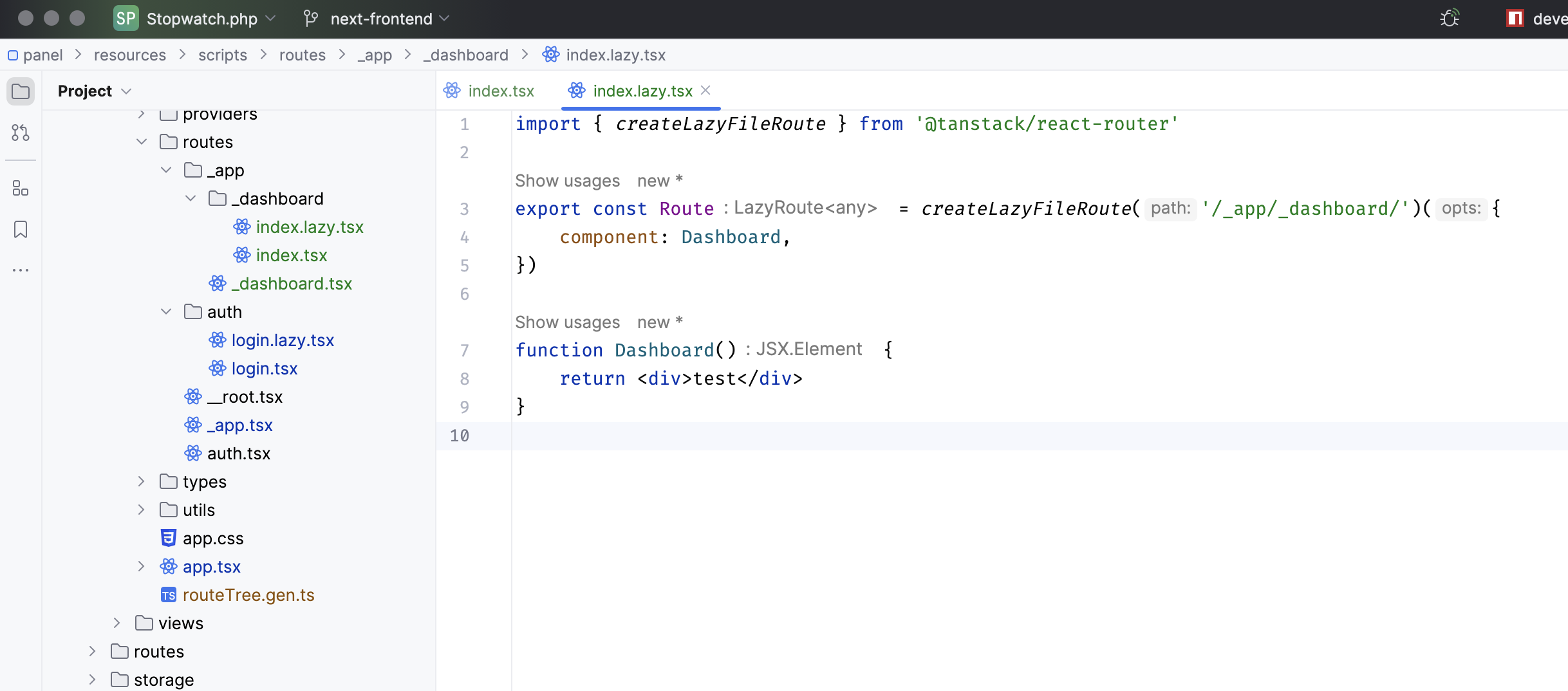The image size is (1568, 691).
Task: Click resources in the breadcrumb path
Action: (130, 55)
